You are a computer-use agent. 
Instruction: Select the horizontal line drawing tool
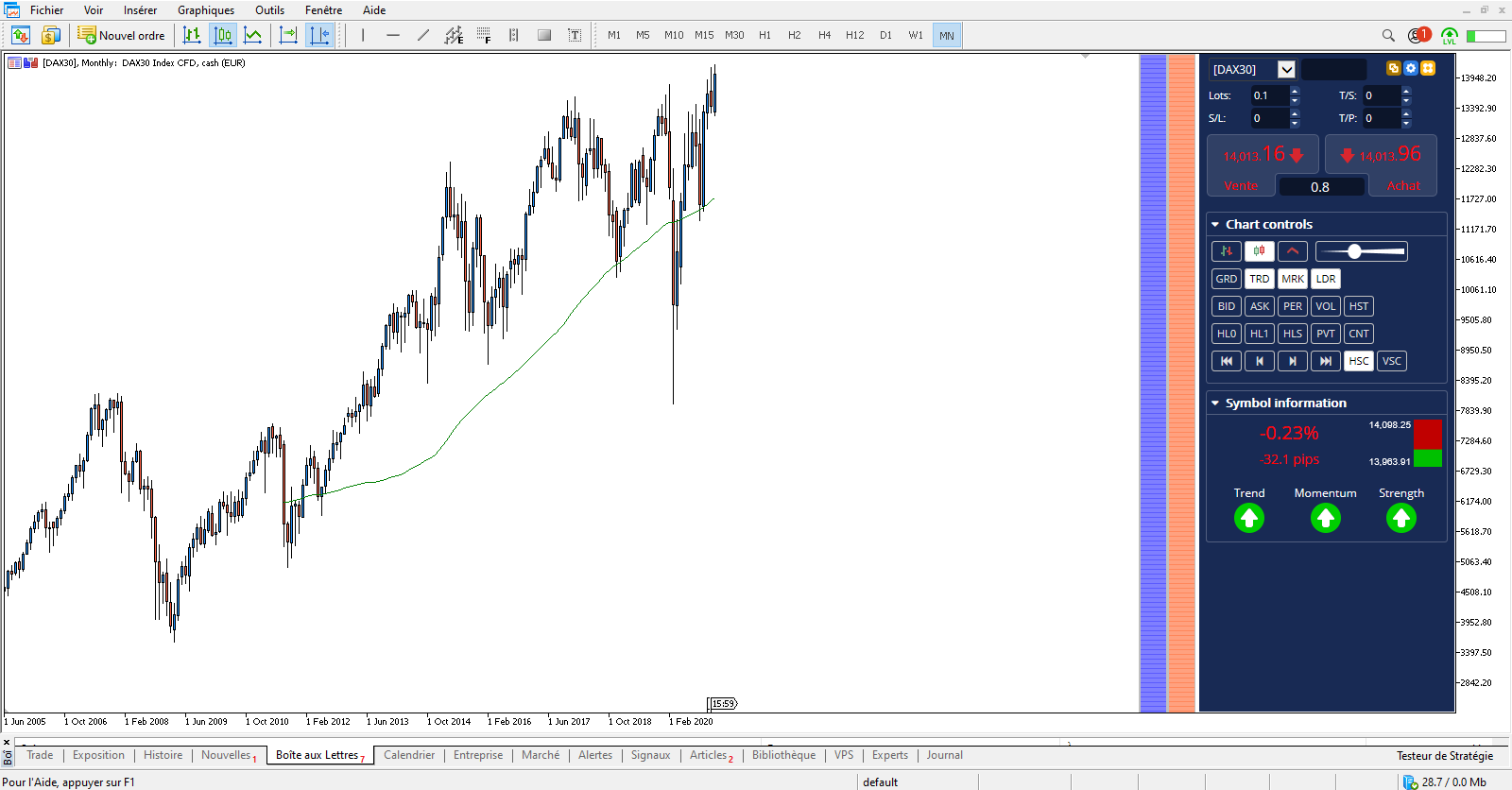393,36
